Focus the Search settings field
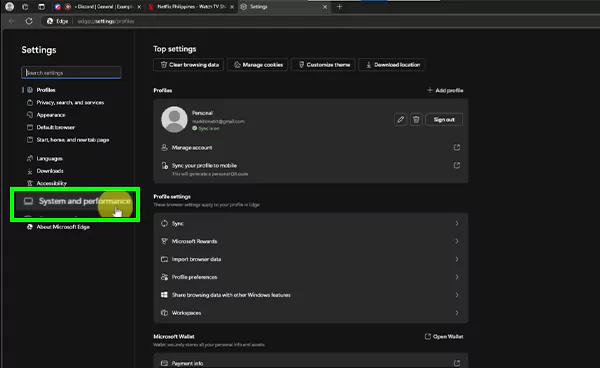The width and height of the screenshot is (600, 368). point(71,73)
